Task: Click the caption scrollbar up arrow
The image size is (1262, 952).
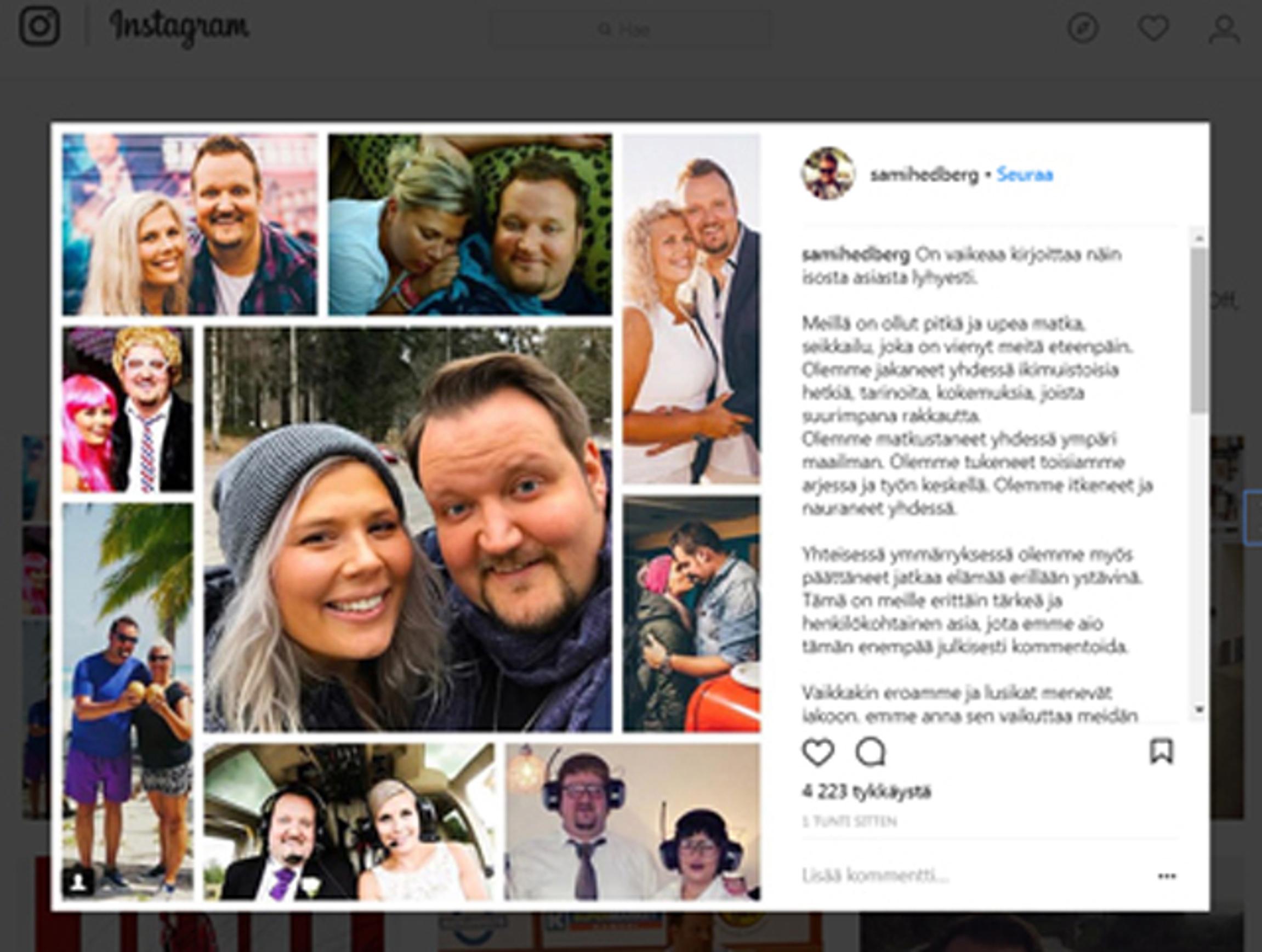Action: (1198, 237)
